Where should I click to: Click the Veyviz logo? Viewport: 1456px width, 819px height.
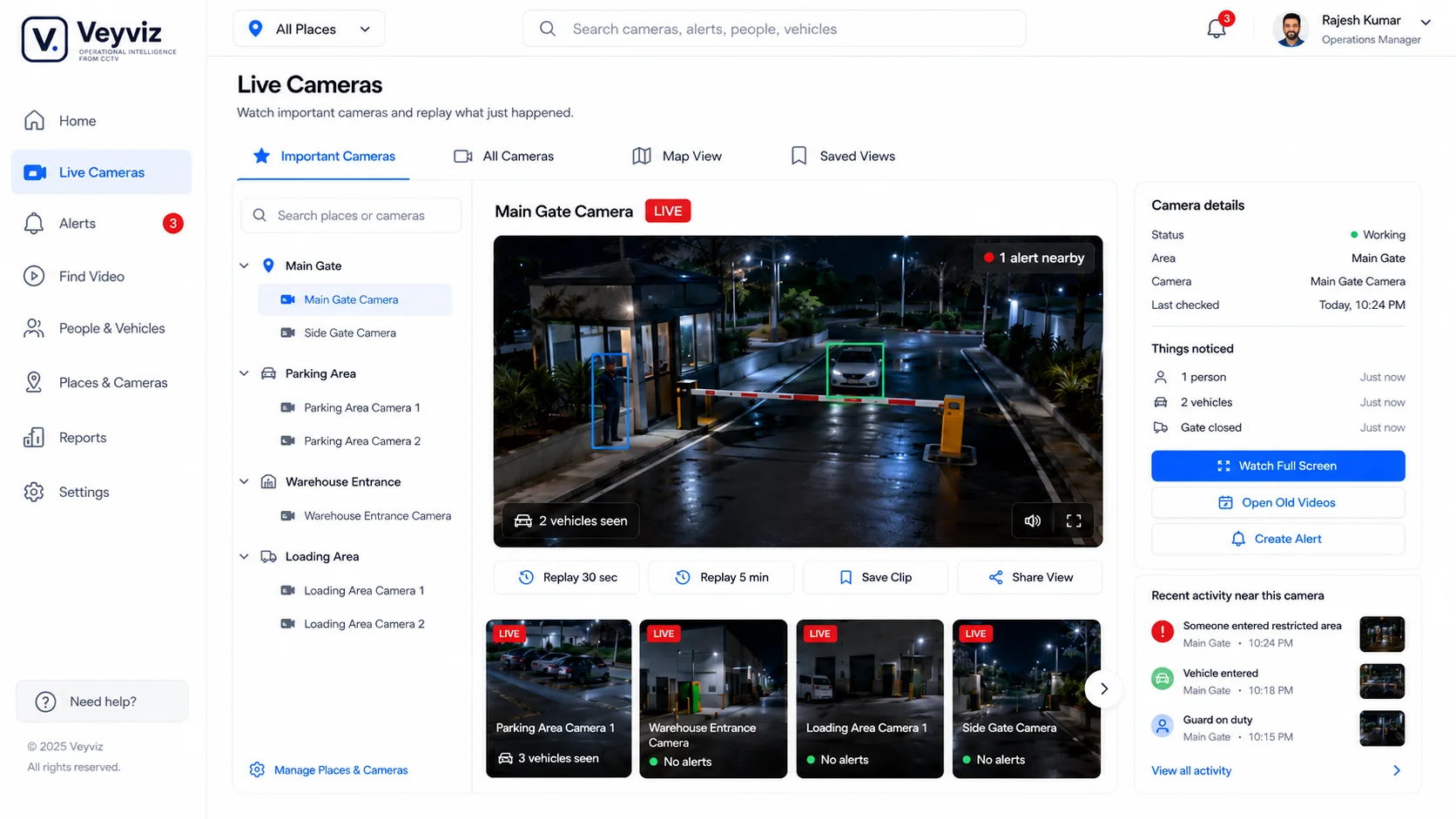point(98,39)
